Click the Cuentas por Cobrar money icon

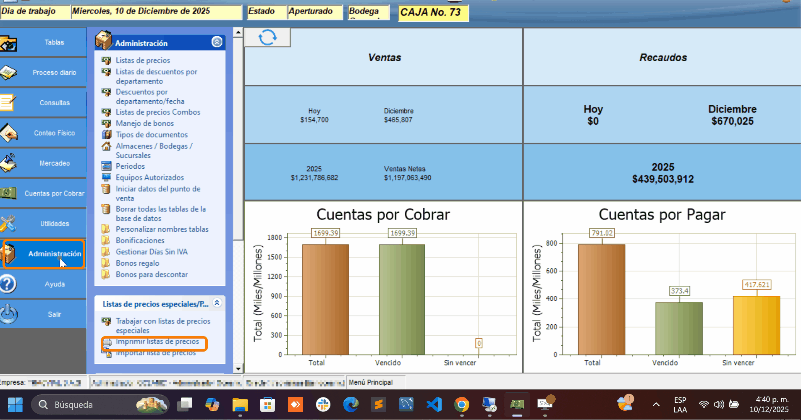pos(9,193)
